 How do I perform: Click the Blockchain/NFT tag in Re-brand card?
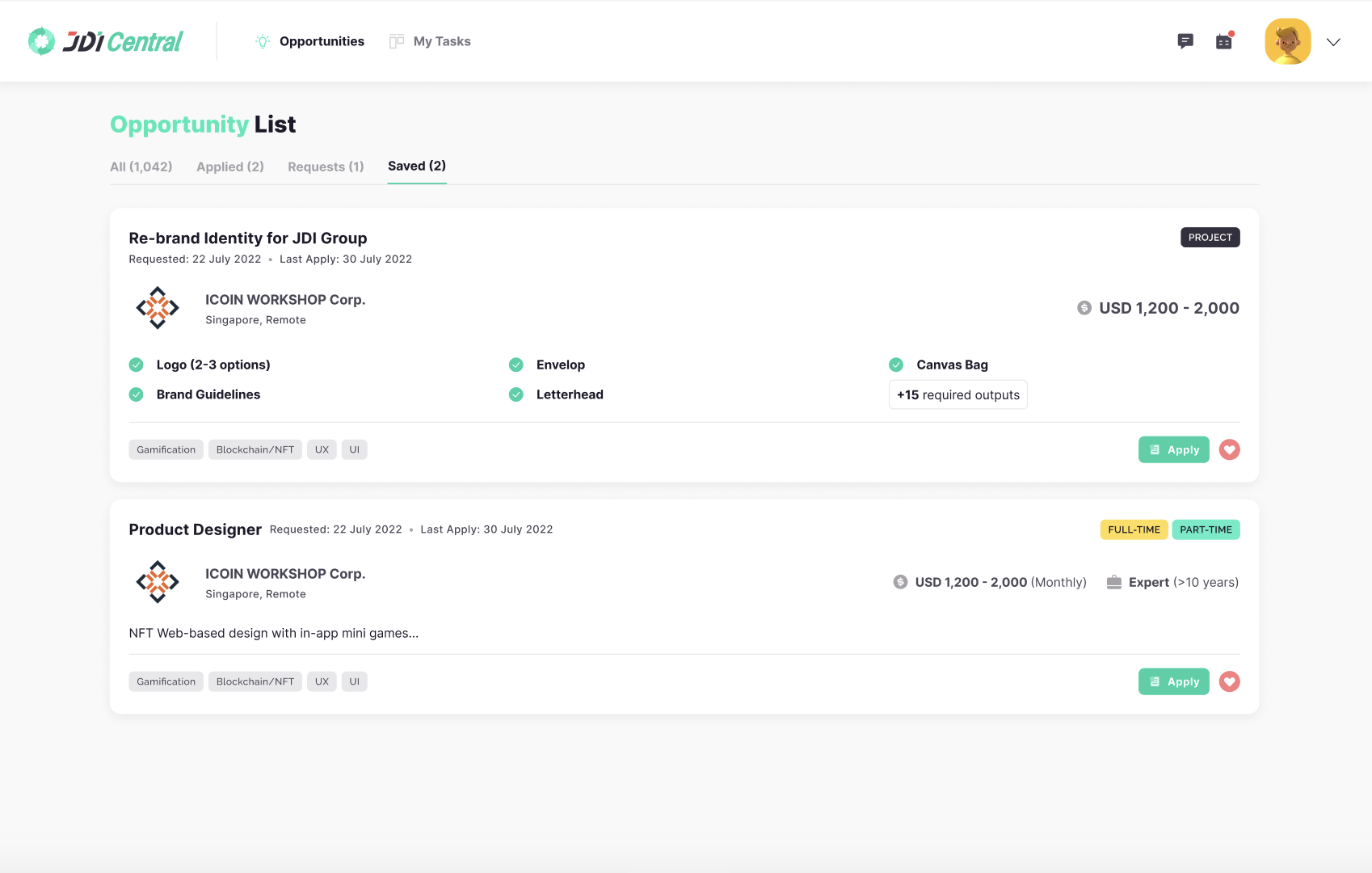(x=255, y=449)
